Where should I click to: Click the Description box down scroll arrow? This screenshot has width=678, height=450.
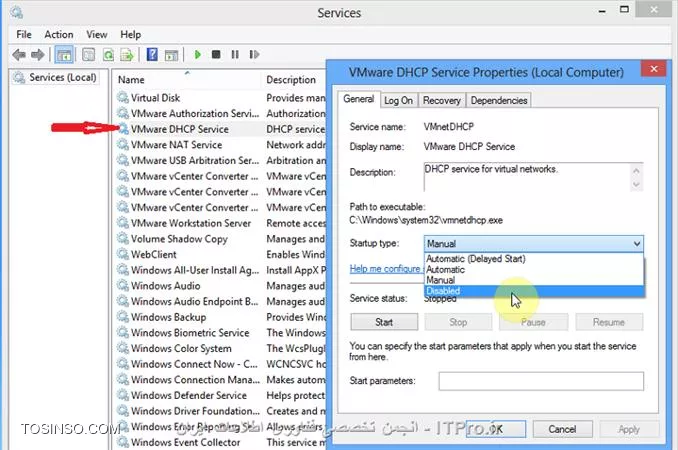click(636, 185)
